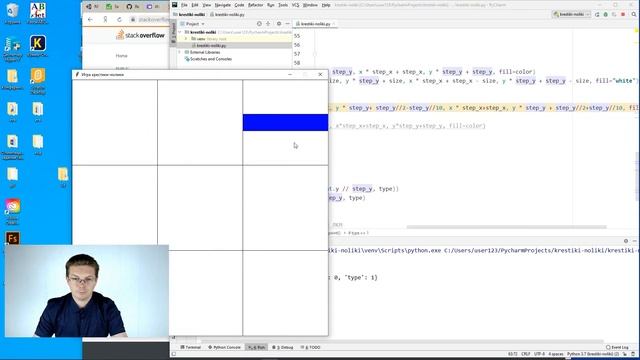Open Project panel settings gear
Viewport: 640px width, 360px height.
click(x=279, y=24)
